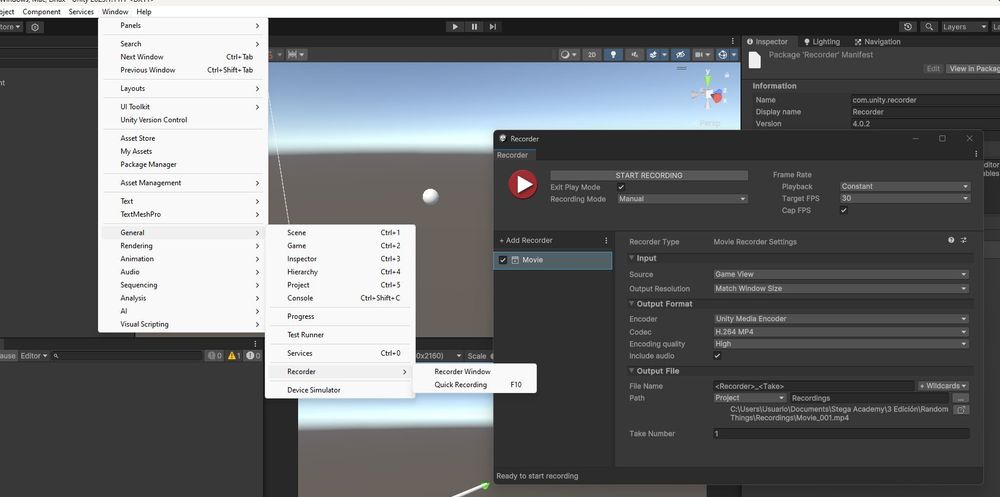Select Quick Recording menu item
Image resolution: width=1000 pixels, height=497 pixels.
pos(474,385)
